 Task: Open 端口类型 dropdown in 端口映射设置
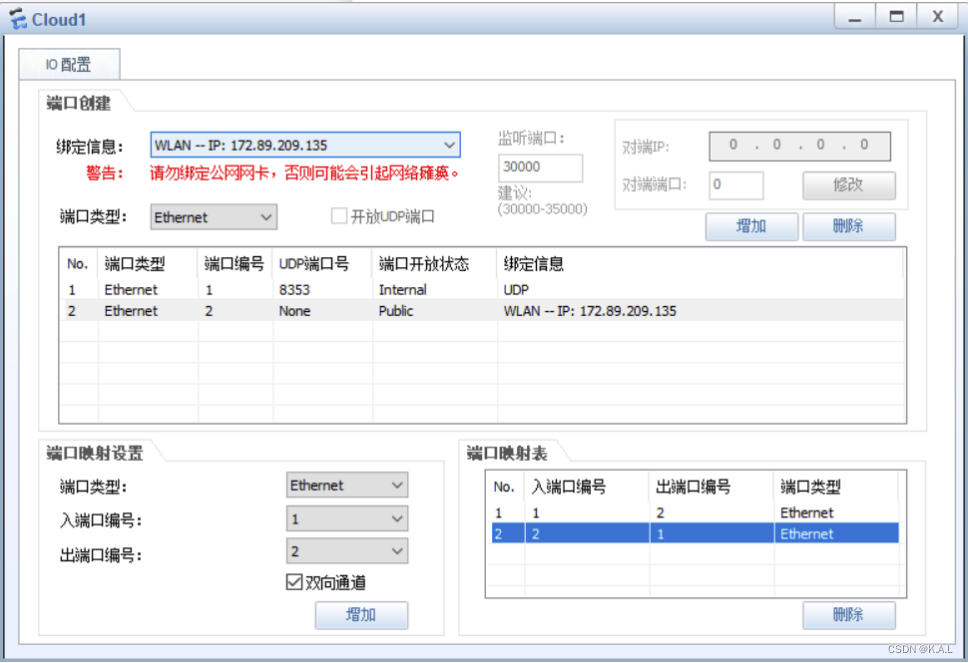point(347,485)
